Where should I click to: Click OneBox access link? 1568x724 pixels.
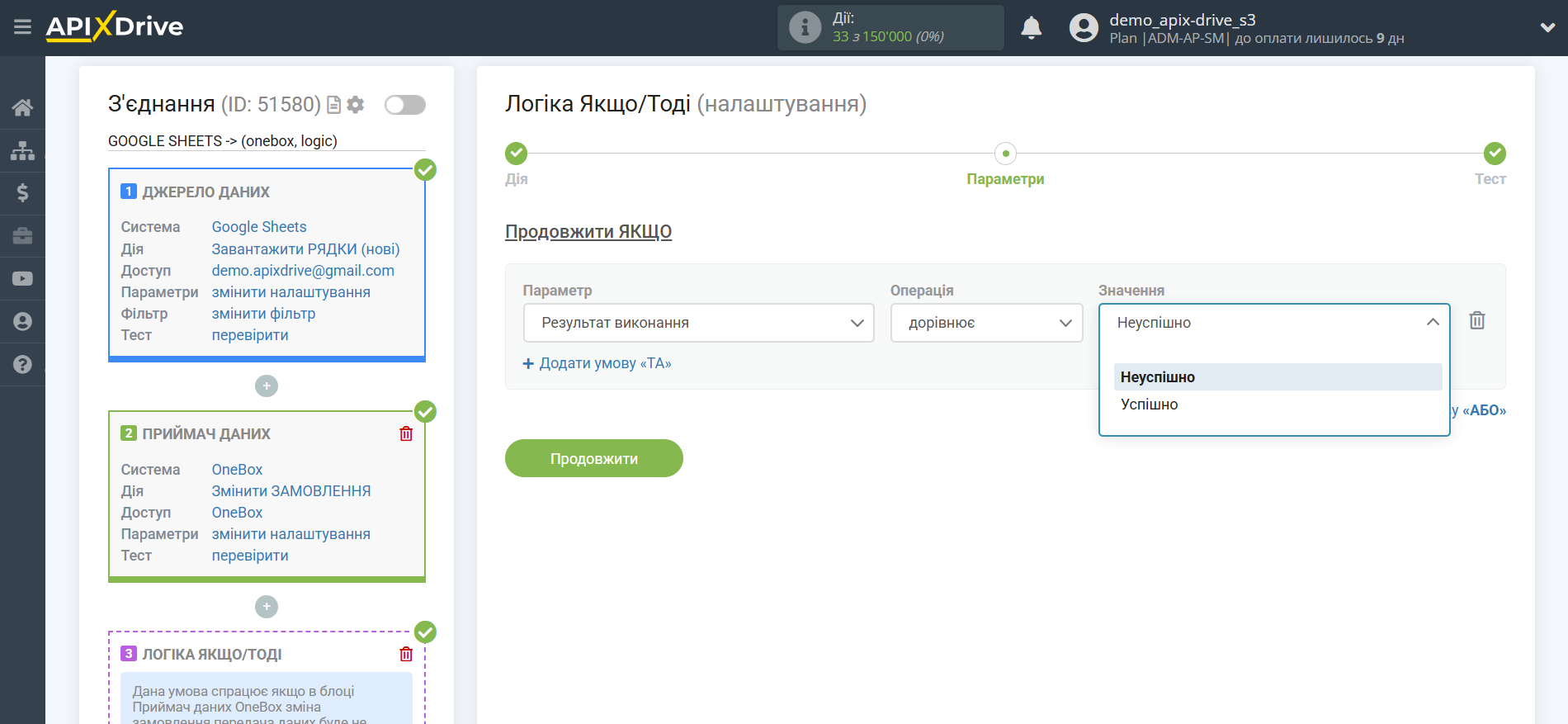pyautogui.click(x=237, y=513)
